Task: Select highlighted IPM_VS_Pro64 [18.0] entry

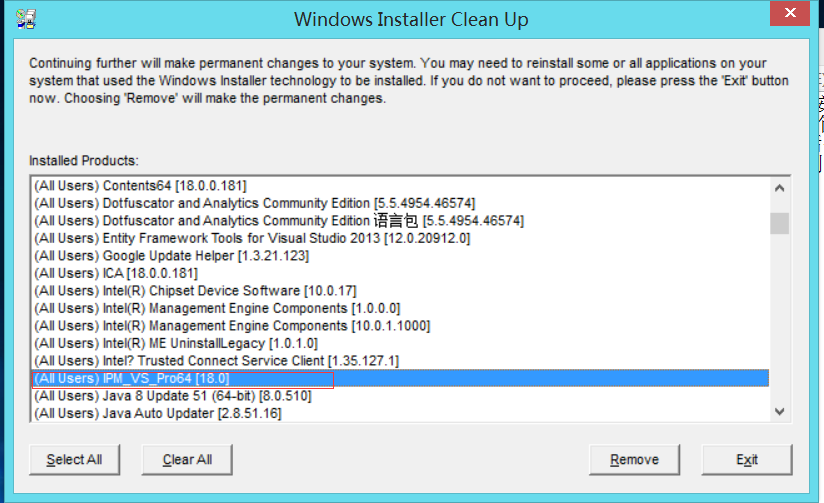Action: 400,378
